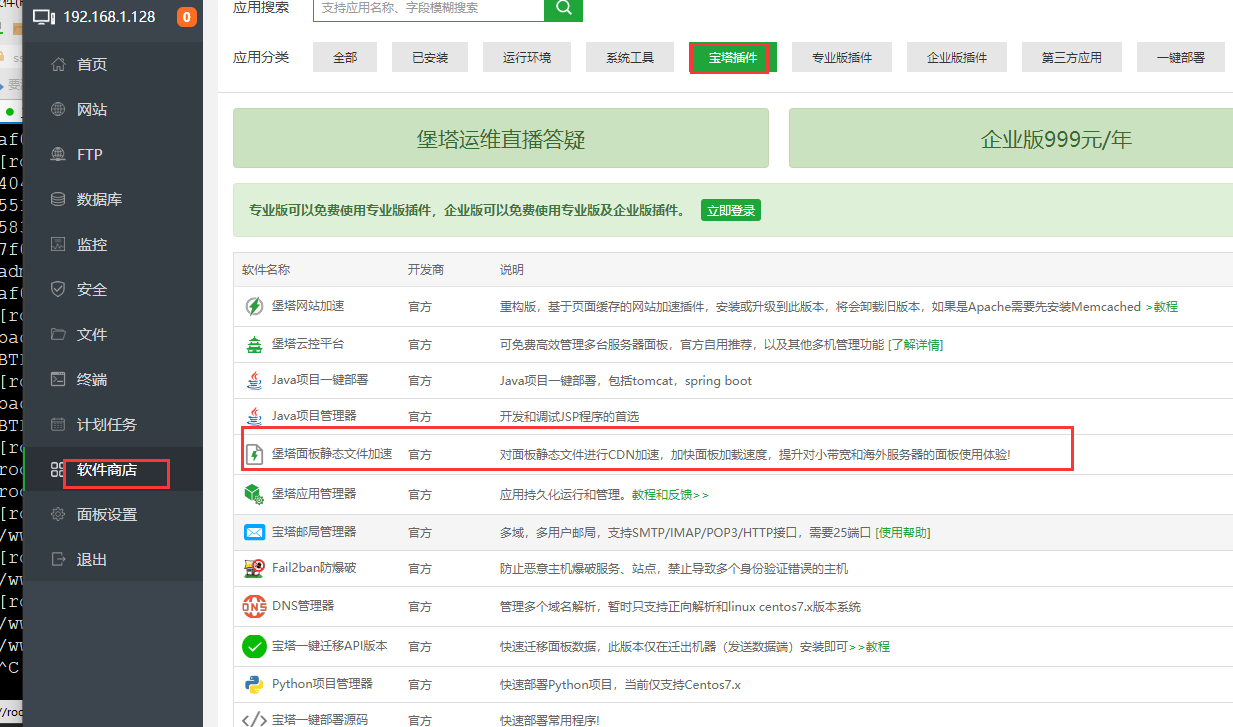1233x727 pixels.
Task: Select the 全部 category tab
Action: (345, 58)
